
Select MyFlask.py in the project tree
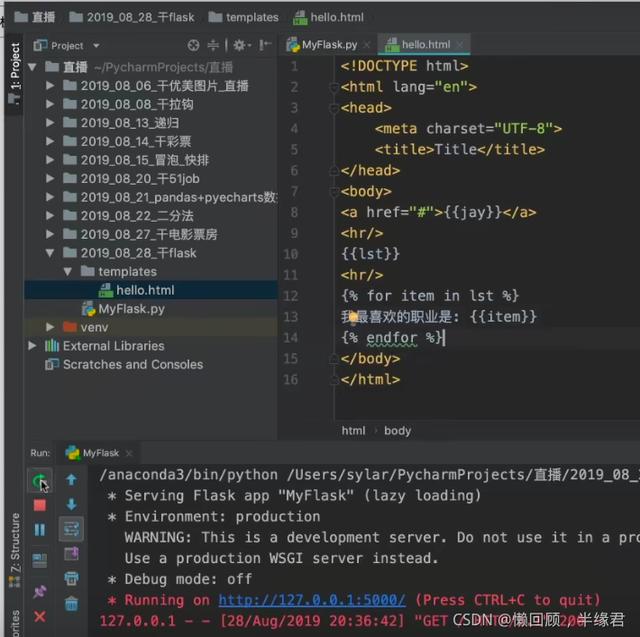click(151, 309)
